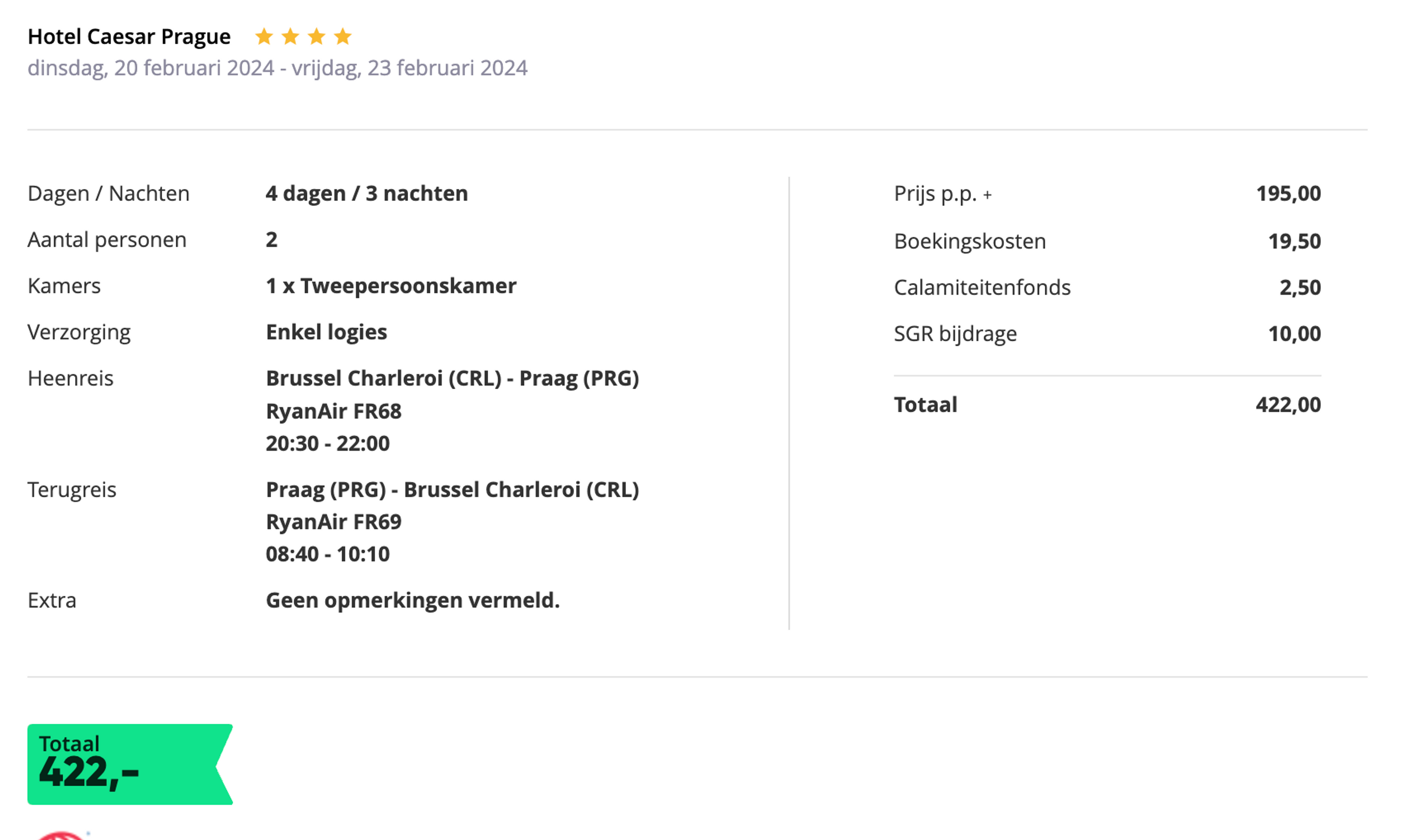Expand the plus sign next to Prijs p.p.

pyautogui.click(x=988, y=195)
